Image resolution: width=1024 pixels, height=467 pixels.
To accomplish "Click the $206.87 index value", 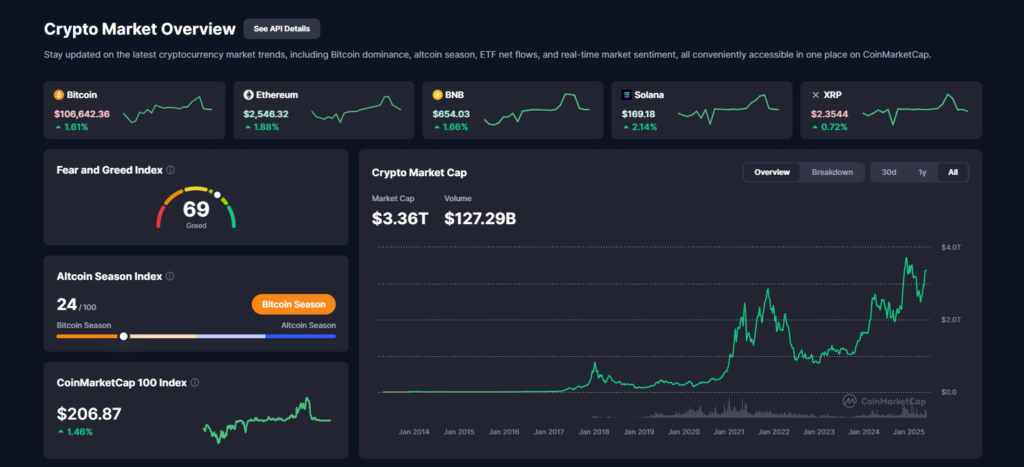I will [89, 413].
